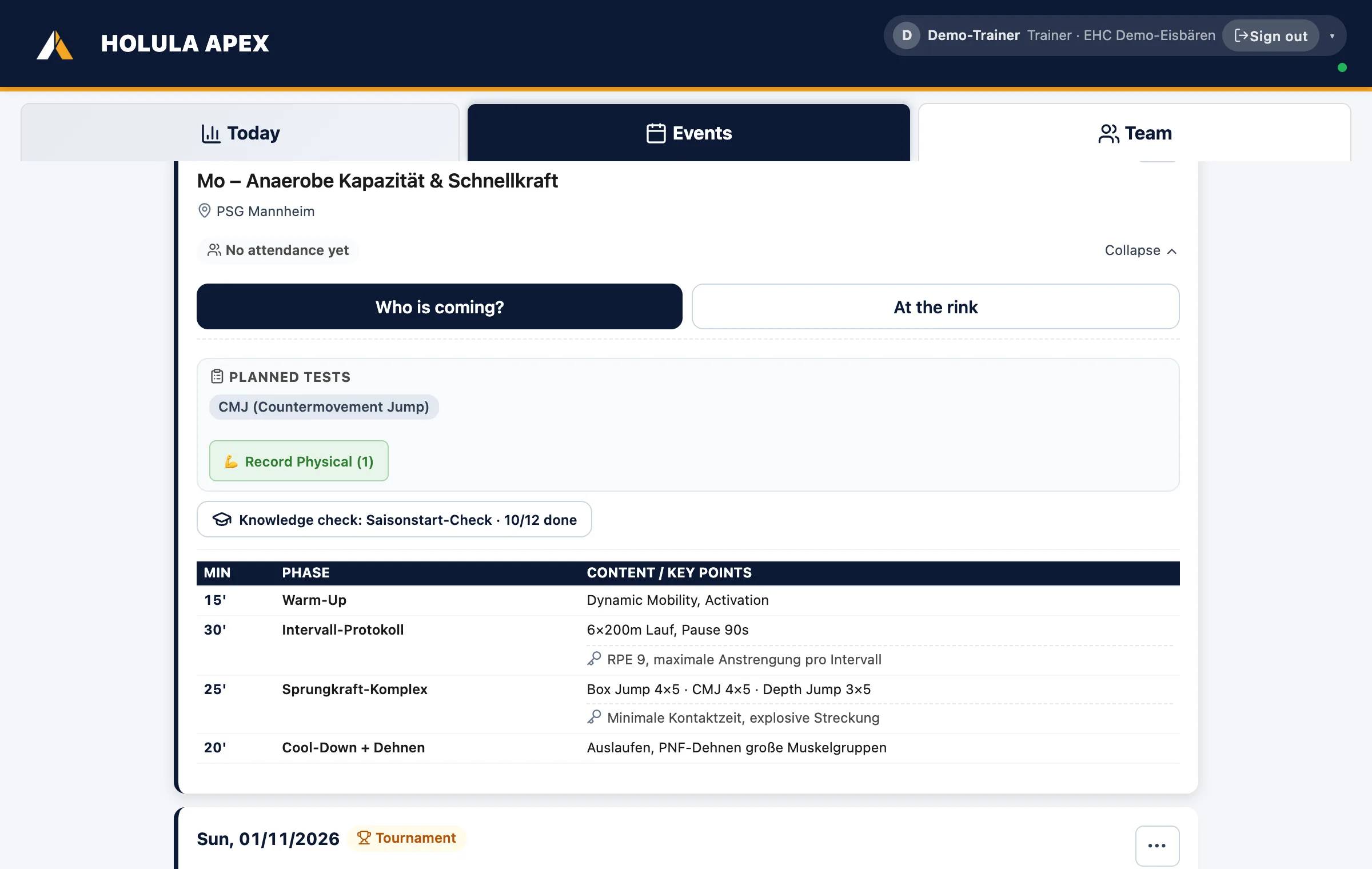
Task: Click the CMJ (Countermovement Jump) test chip
Action: (x=324, y=407)
